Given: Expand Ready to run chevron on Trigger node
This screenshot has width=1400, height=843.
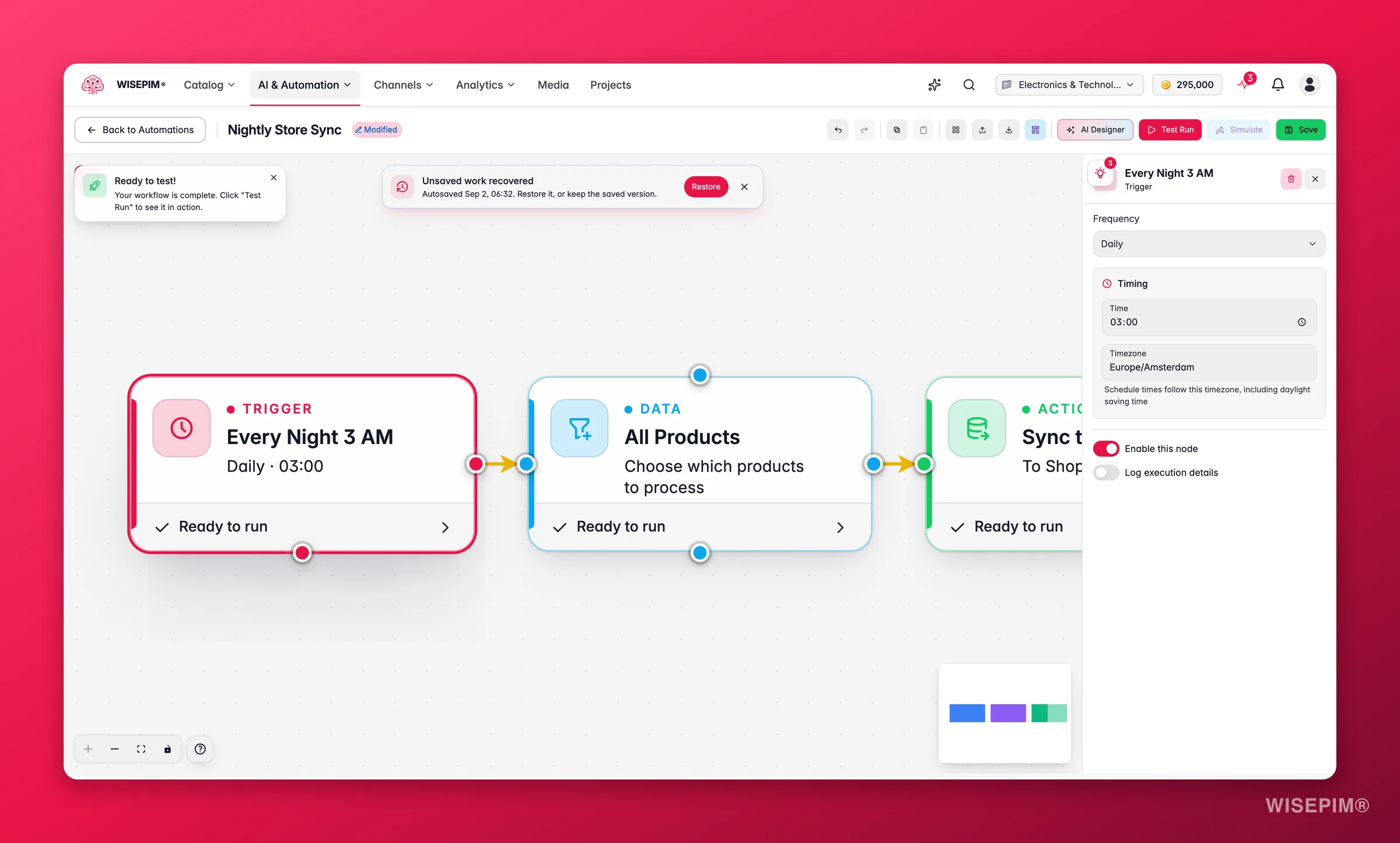Looking at the screenshot, I should pos(445,527).
